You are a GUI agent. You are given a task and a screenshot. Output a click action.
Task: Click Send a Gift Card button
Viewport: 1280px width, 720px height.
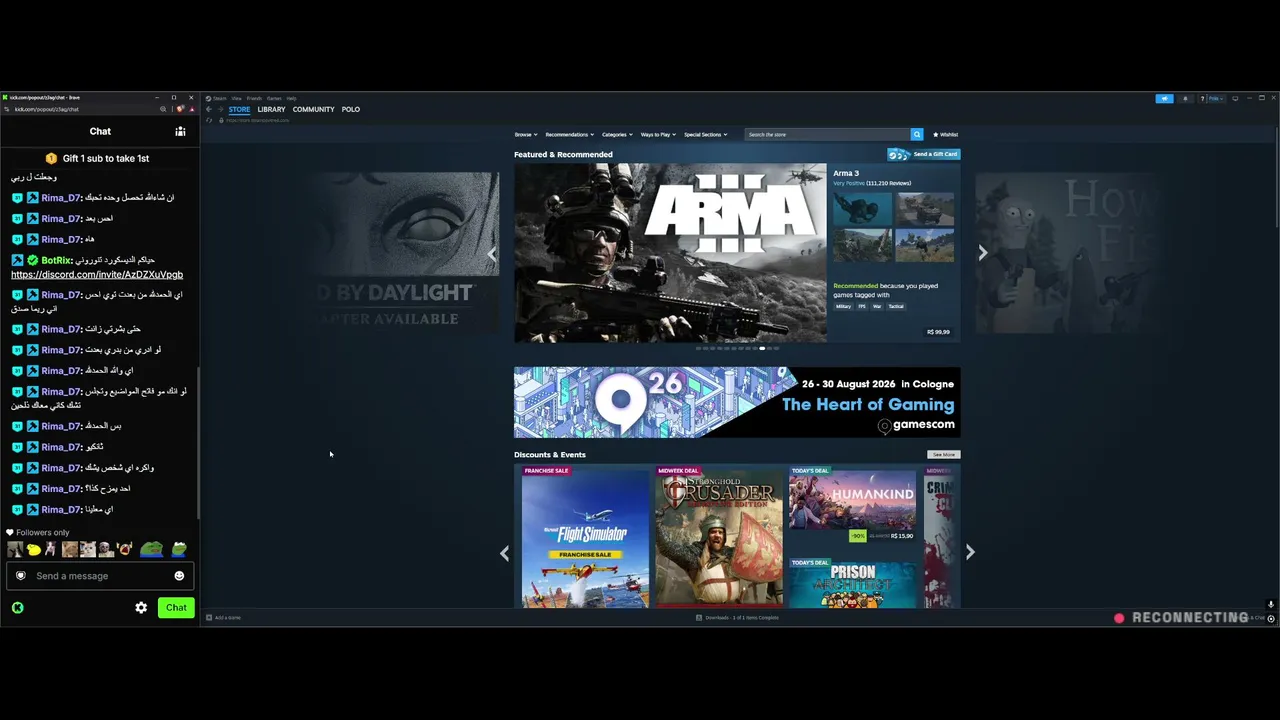click(924, 154)
